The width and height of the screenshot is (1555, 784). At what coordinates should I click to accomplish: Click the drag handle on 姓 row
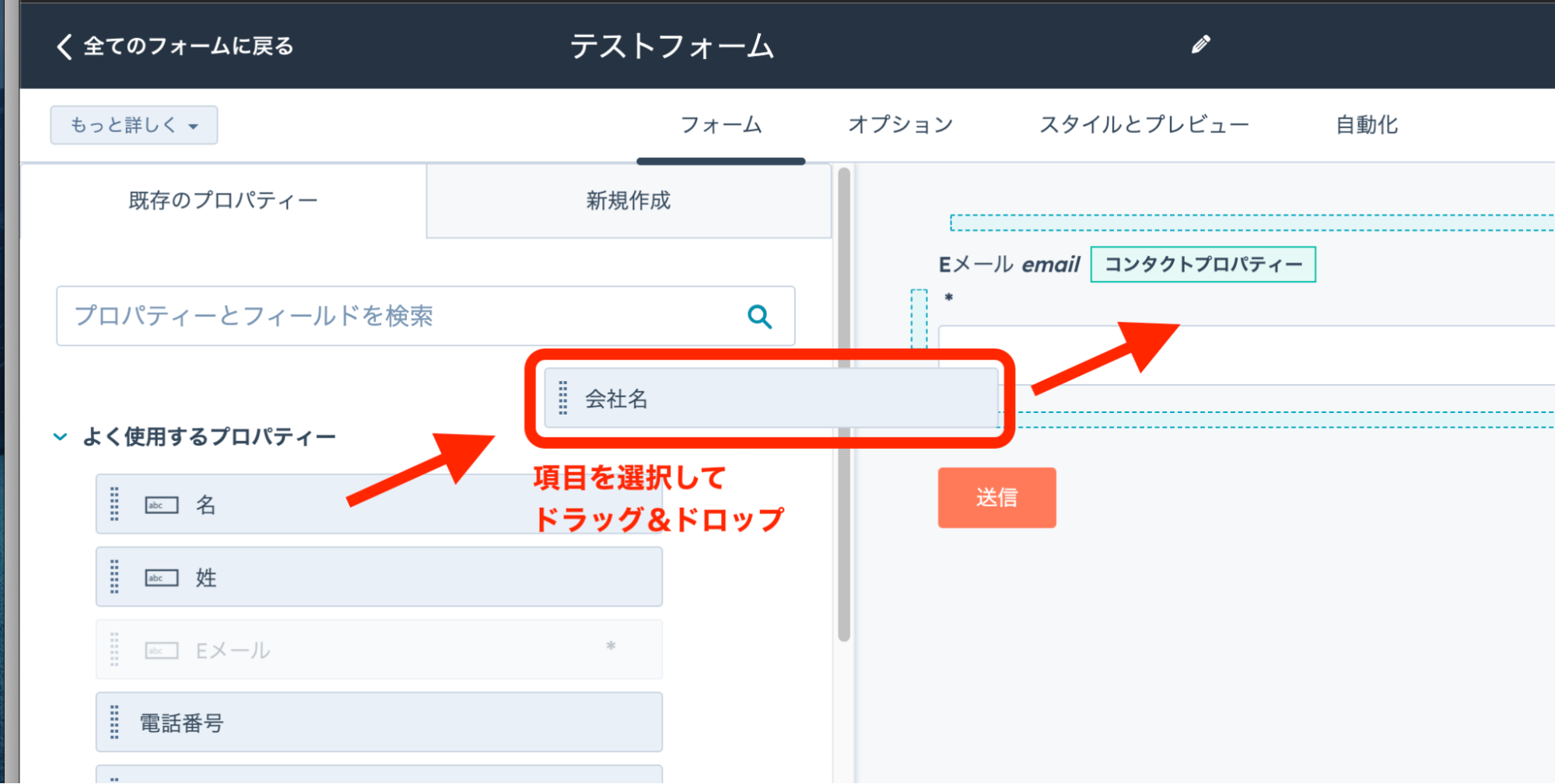click(114, 576)
